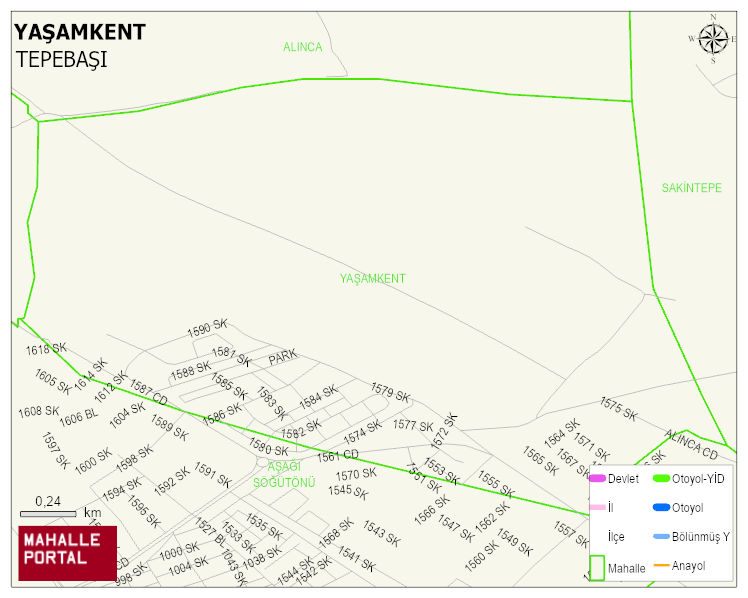Click the 1572 SK street label
The image size is (748, 598).
[x=444, y=431]
